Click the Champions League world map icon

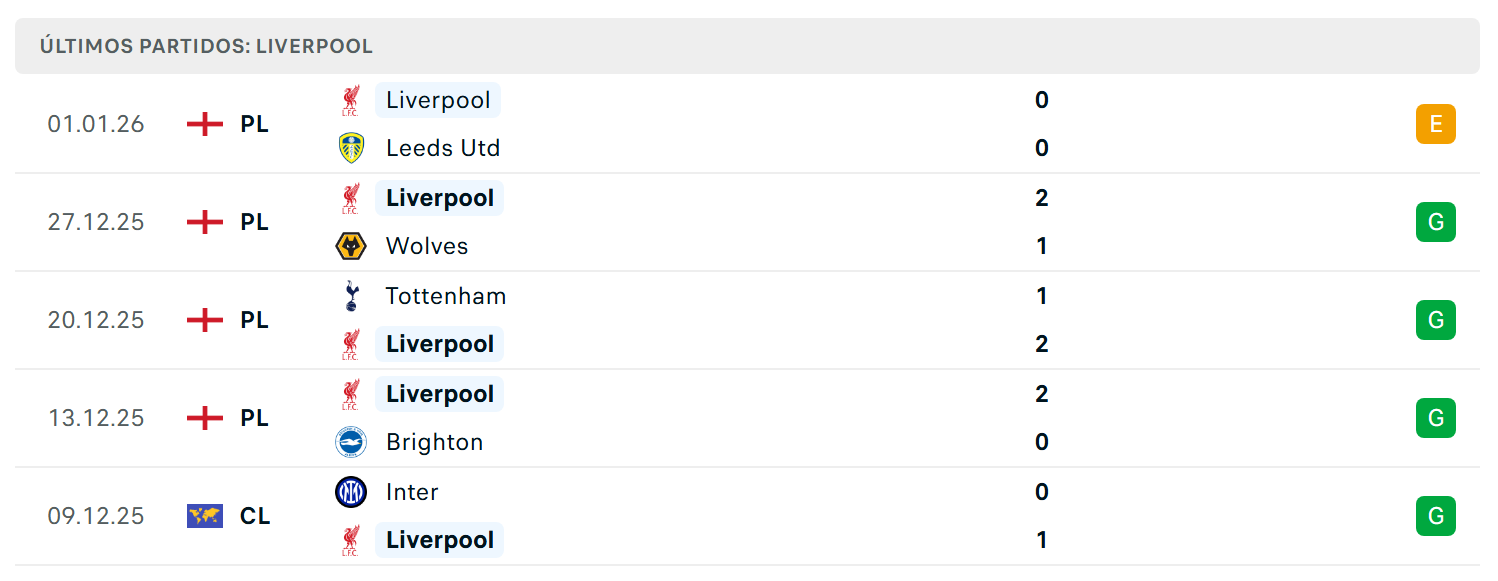point(205,516)
